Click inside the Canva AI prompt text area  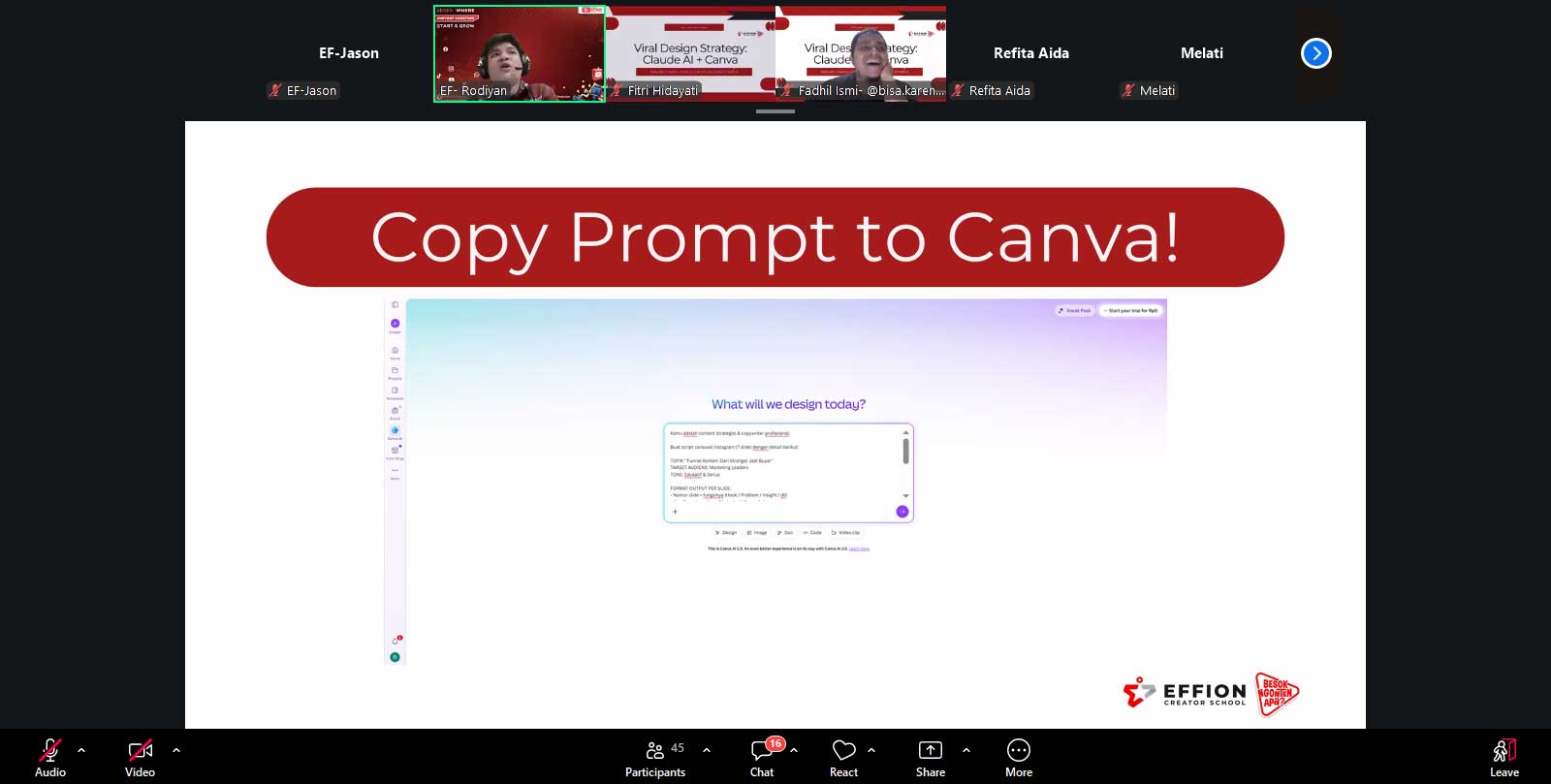[x=783, y=465]
